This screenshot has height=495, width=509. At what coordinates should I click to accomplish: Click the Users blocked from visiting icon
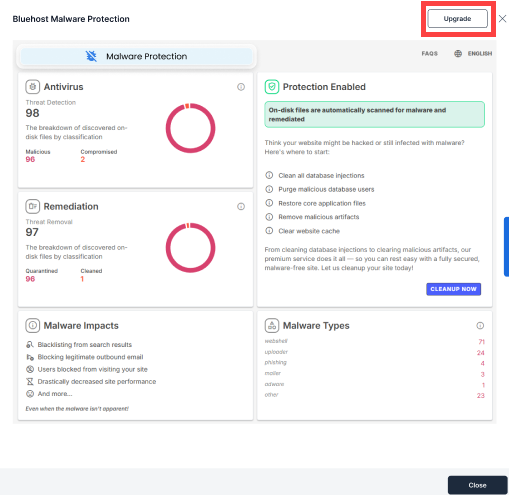point(30,369)
